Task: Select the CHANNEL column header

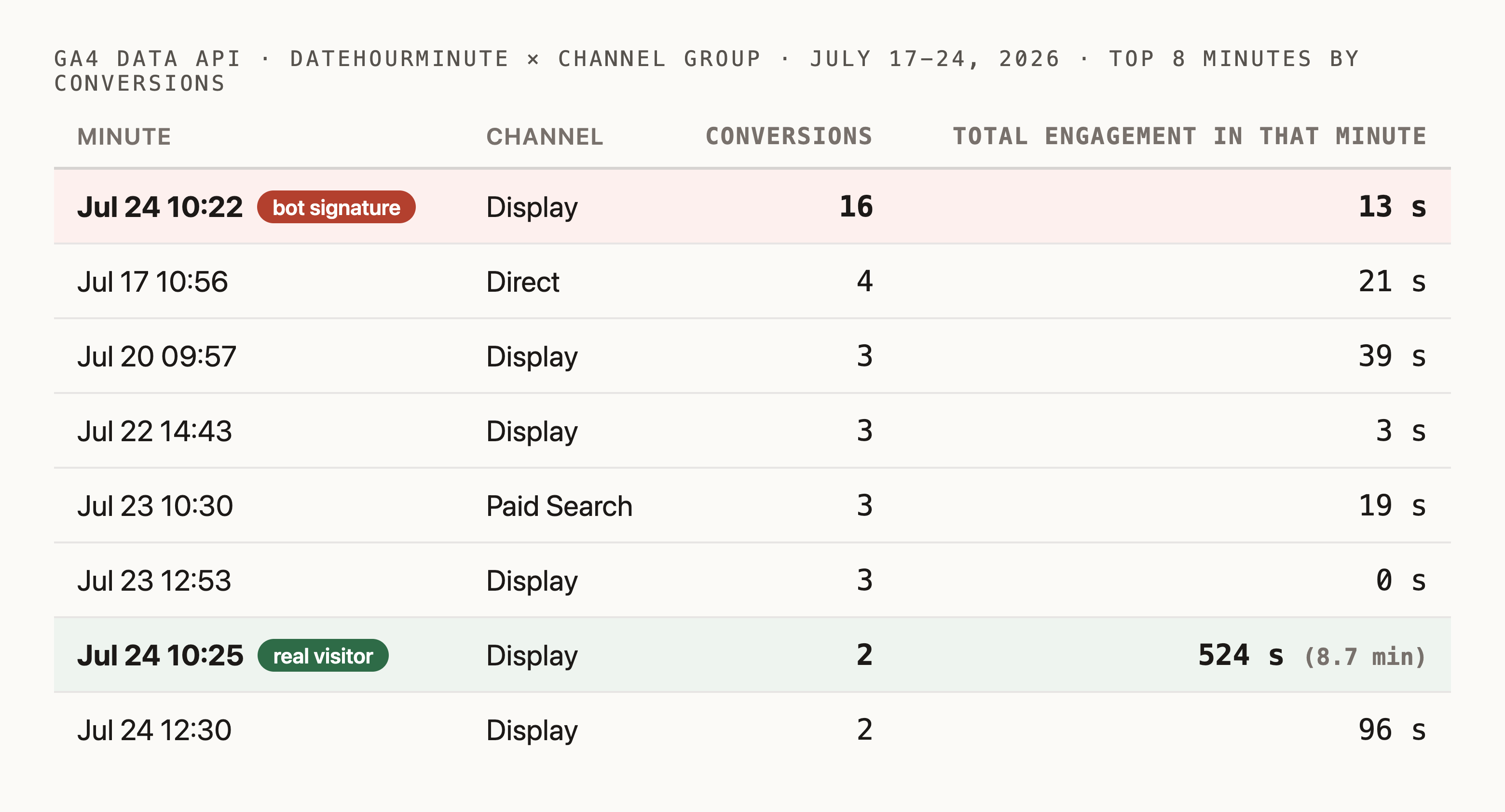Action: 545,136
